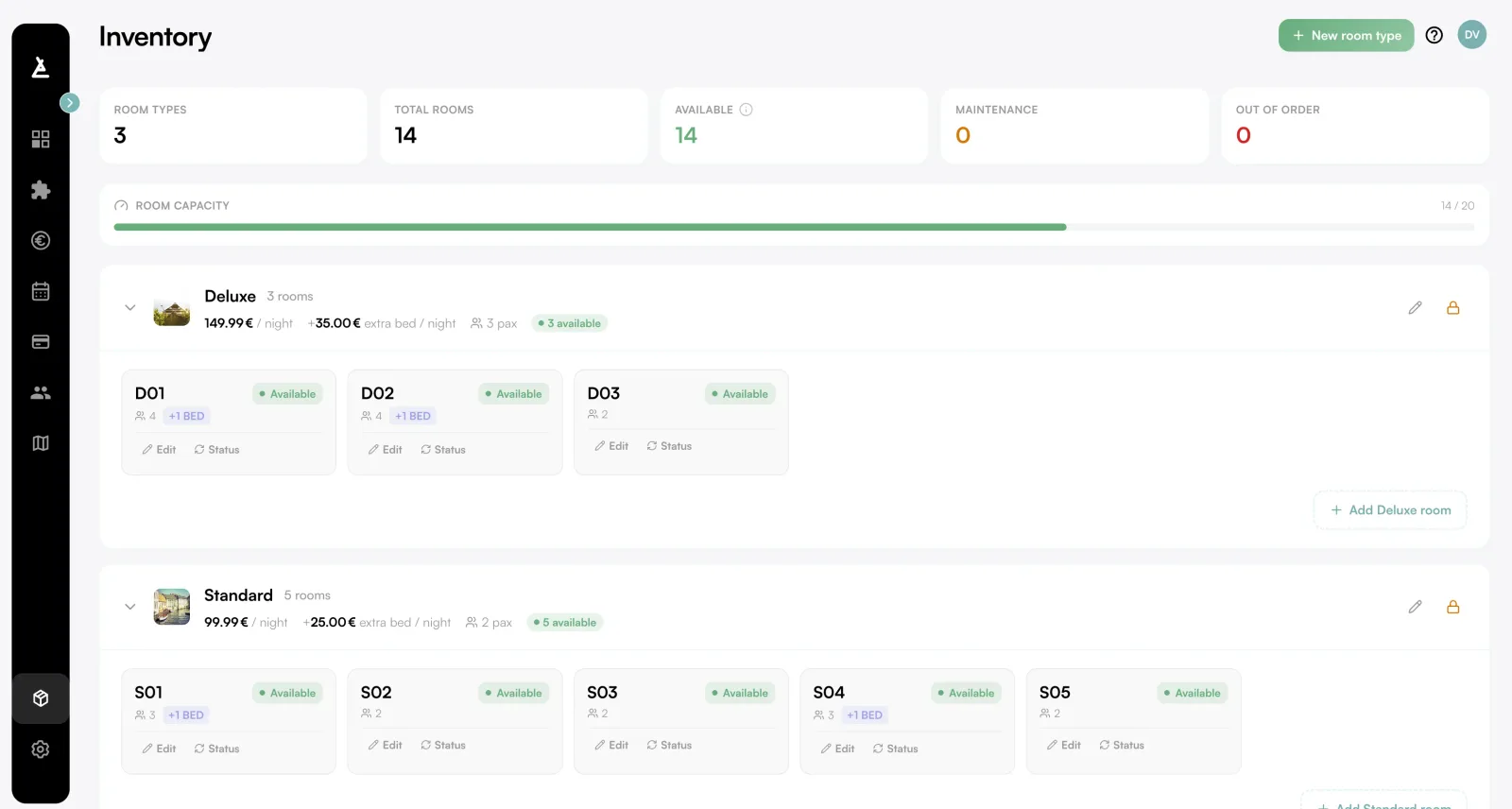
Task: Expand the sidebar with the arrow button
Action: (x=70, y=103)
